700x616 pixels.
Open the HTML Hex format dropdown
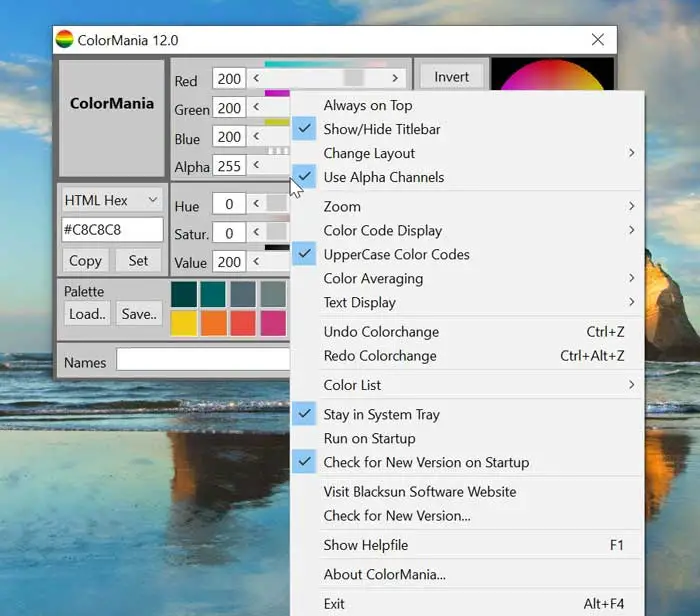click(x=112, y=200)
